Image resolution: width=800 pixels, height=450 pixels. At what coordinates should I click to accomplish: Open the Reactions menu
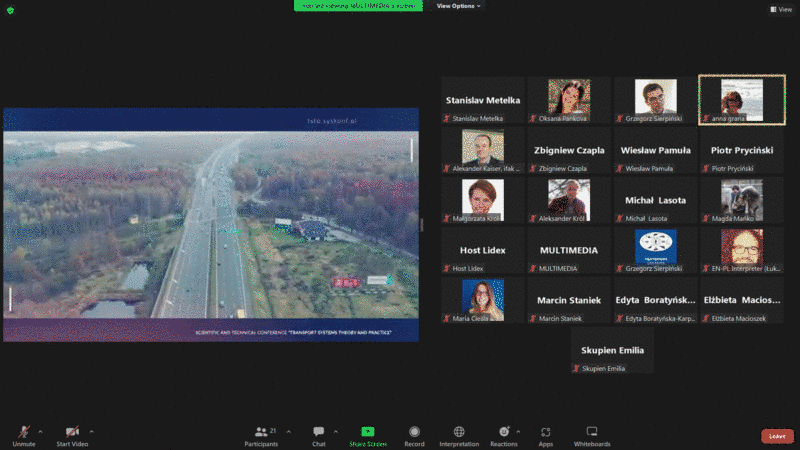tap(503, 433)
